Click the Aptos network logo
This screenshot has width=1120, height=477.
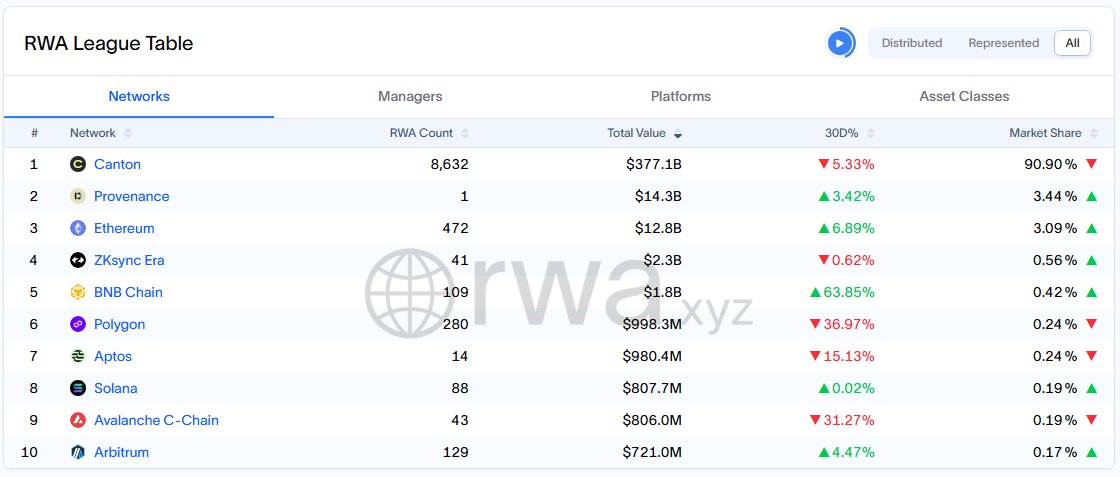pyautogui.click(x=78, y=356)
